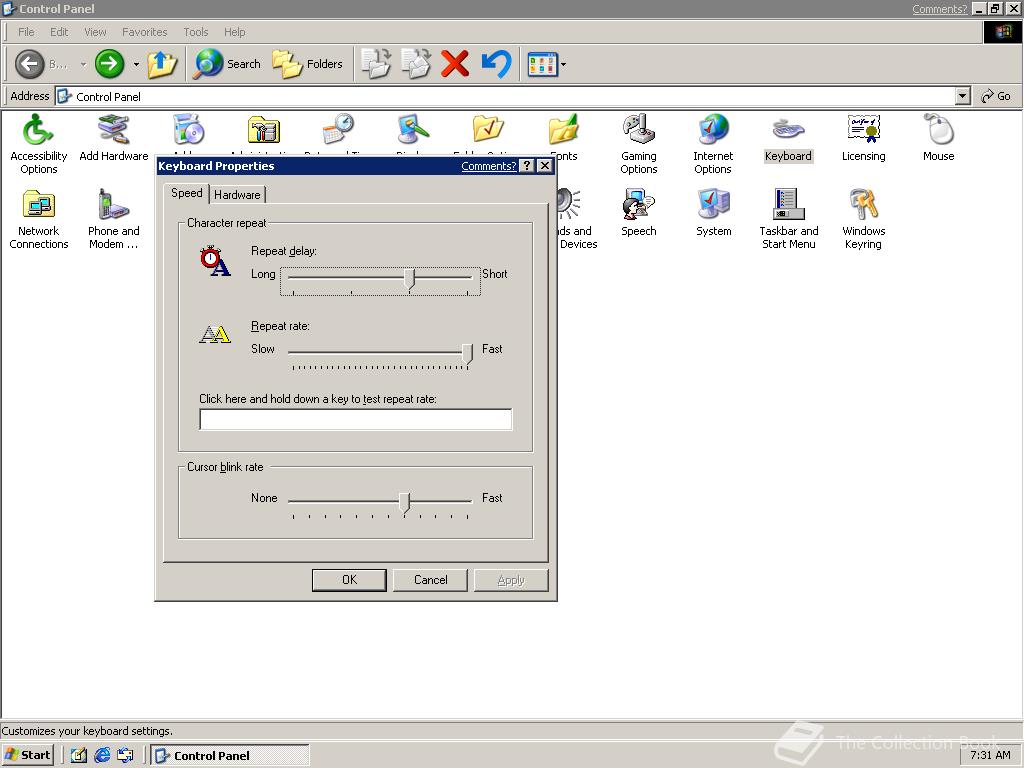Open Add Hardware icon

tap(114, 137)
